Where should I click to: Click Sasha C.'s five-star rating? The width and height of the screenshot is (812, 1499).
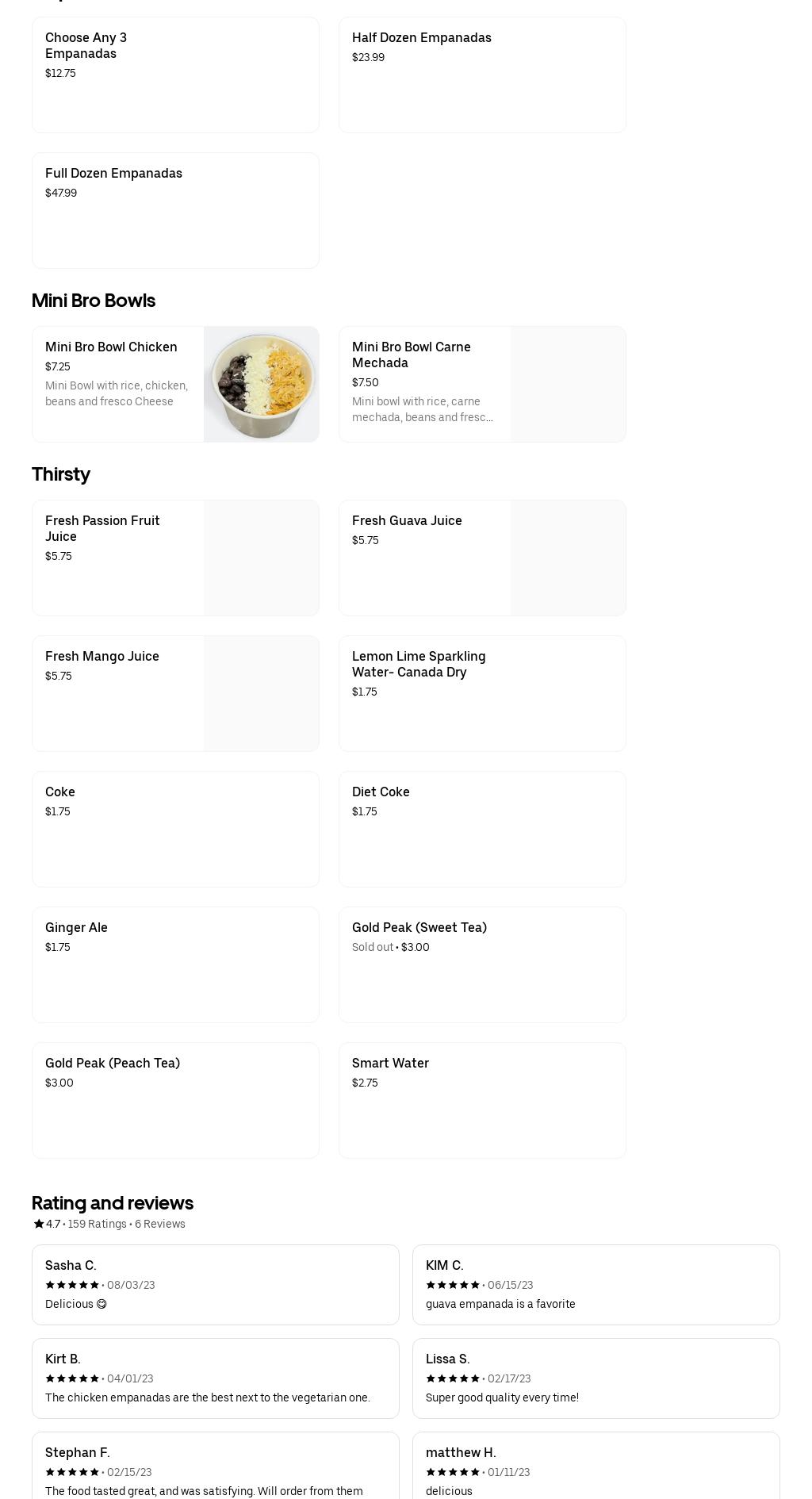click(72, 1285)
